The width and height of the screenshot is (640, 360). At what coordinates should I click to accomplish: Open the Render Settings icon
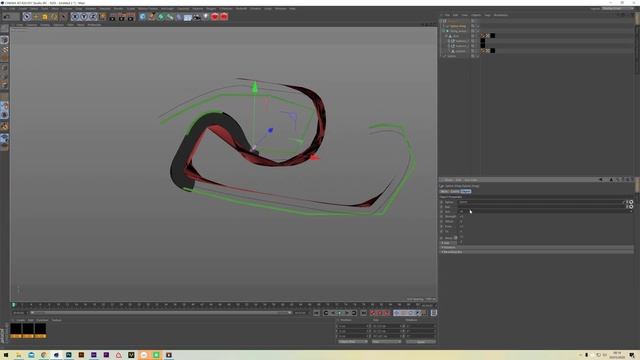click(130, 17)
